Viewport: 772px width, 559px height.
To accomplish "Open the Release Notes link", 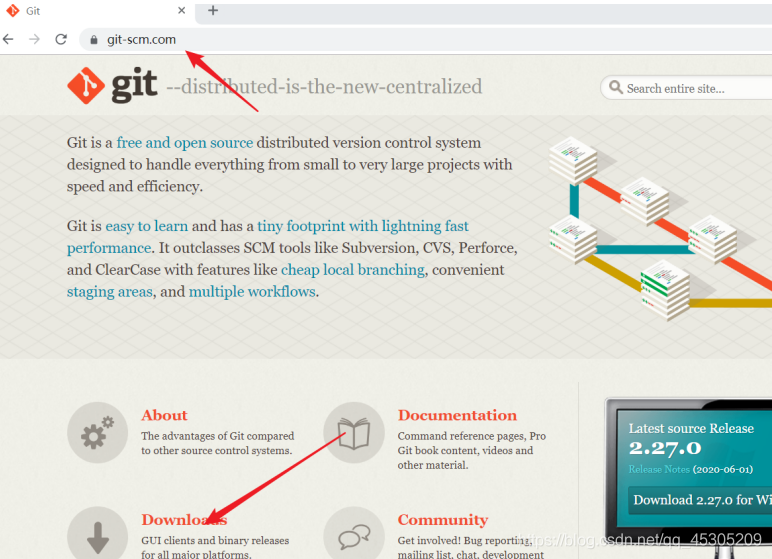I will click(x=659, y=469).
